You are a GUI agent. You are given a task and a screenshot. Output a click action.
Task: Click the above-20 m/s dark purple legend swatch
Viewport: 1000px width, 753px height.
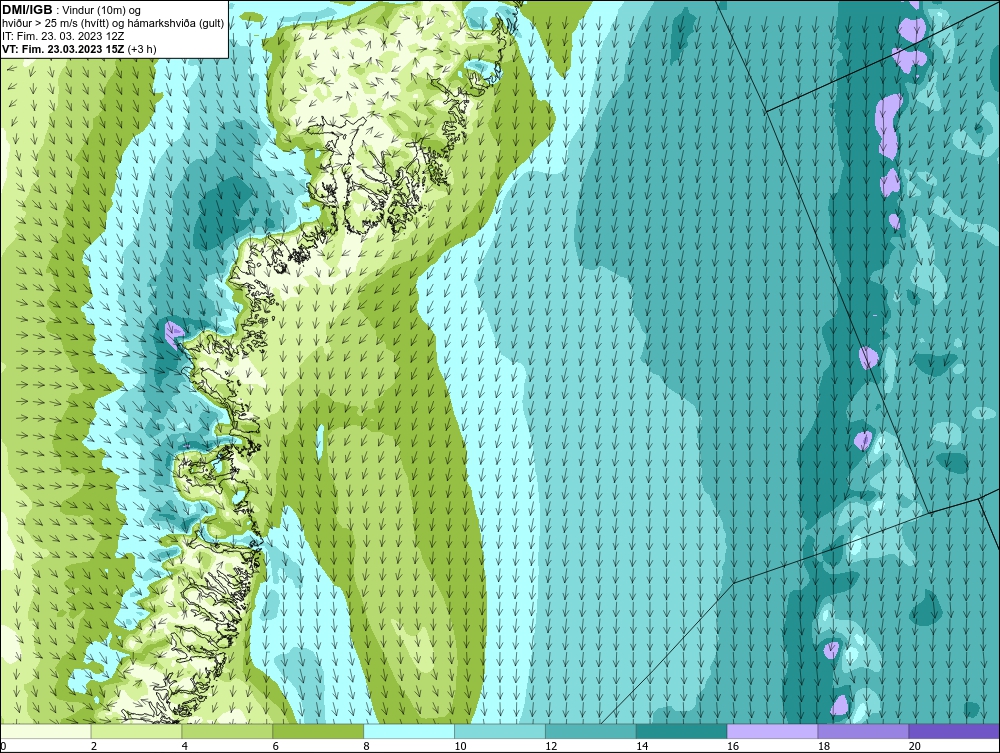pos(954,731)
